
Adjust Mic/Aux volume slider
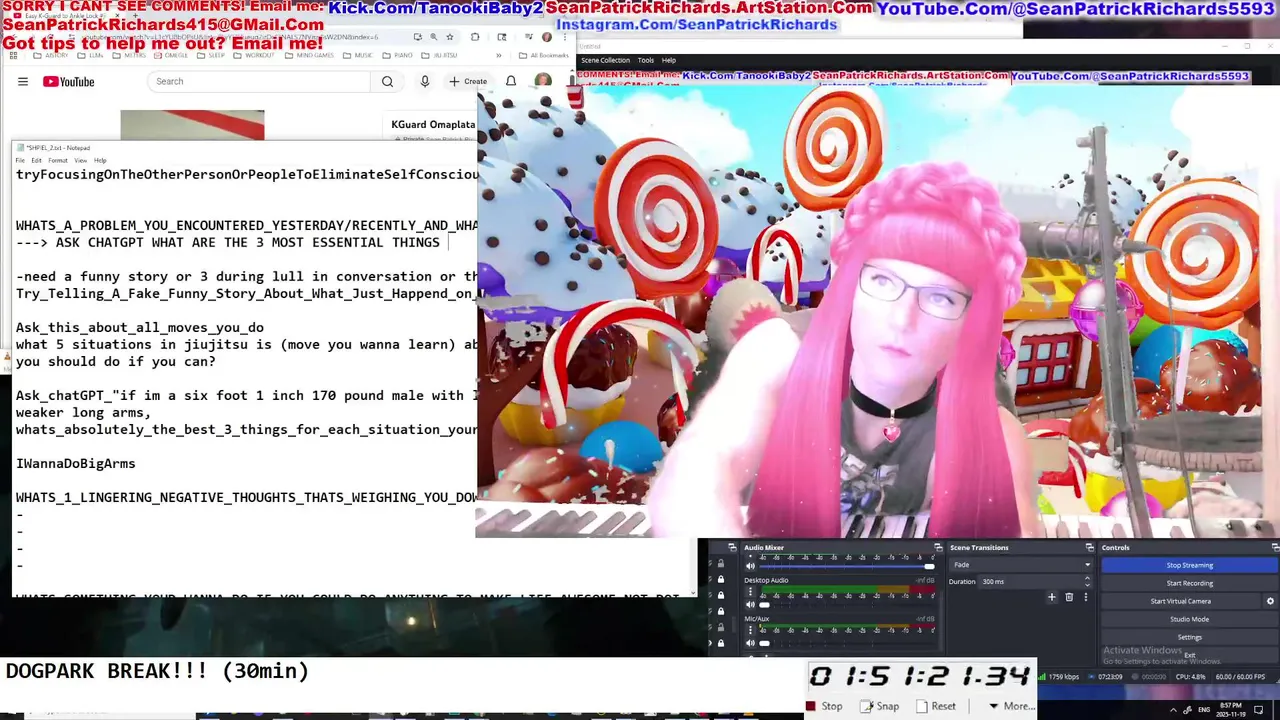[847, 643]
